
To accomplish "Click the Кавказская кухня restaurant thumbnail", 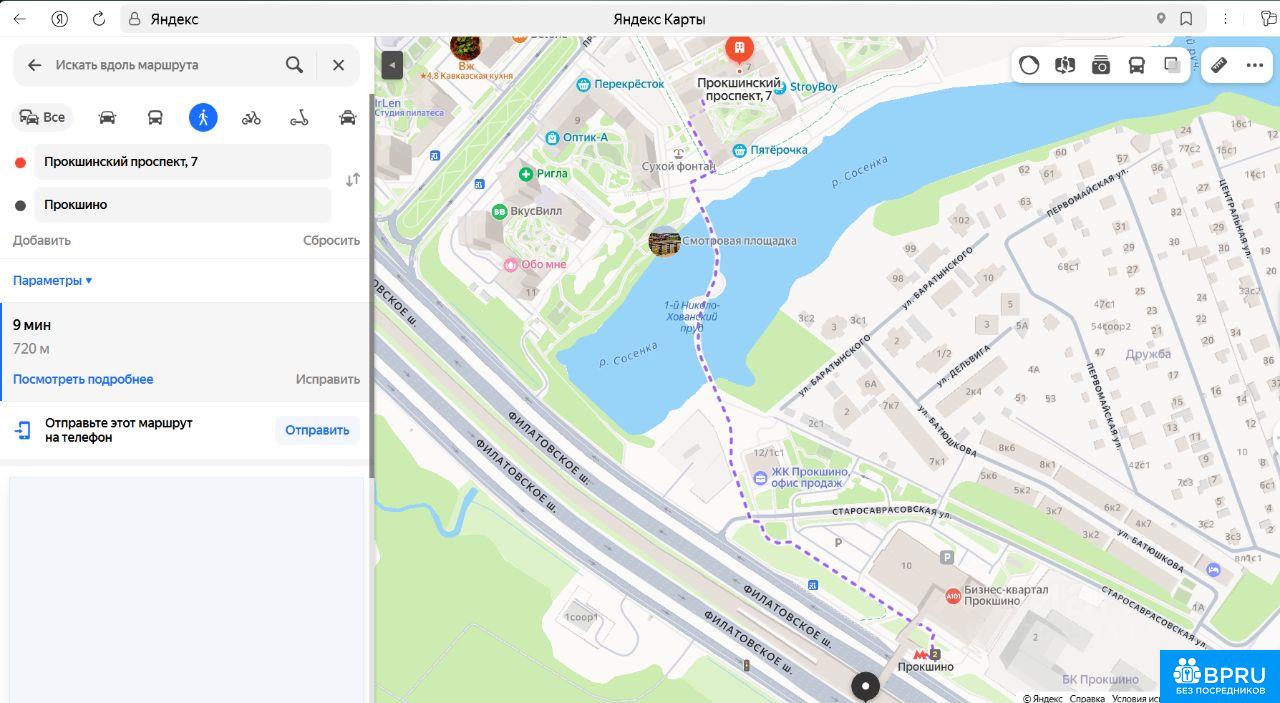I will [465, 45].
